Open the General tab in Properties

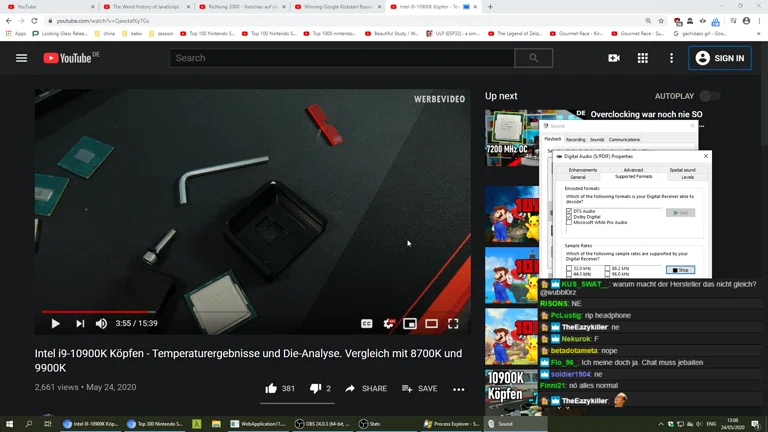(x=577, y=177)
